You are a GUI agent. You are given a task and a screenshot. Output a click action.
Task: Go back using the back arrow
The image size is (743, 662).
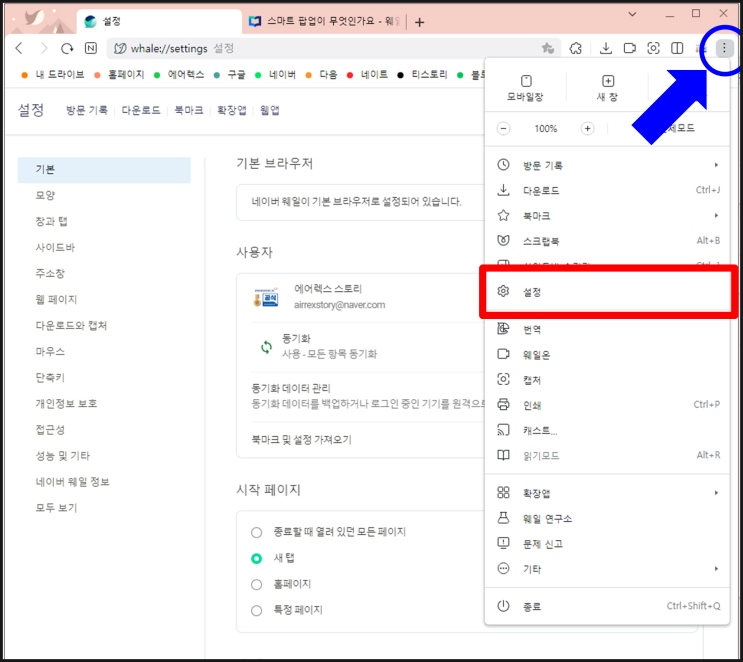(19, 48)
